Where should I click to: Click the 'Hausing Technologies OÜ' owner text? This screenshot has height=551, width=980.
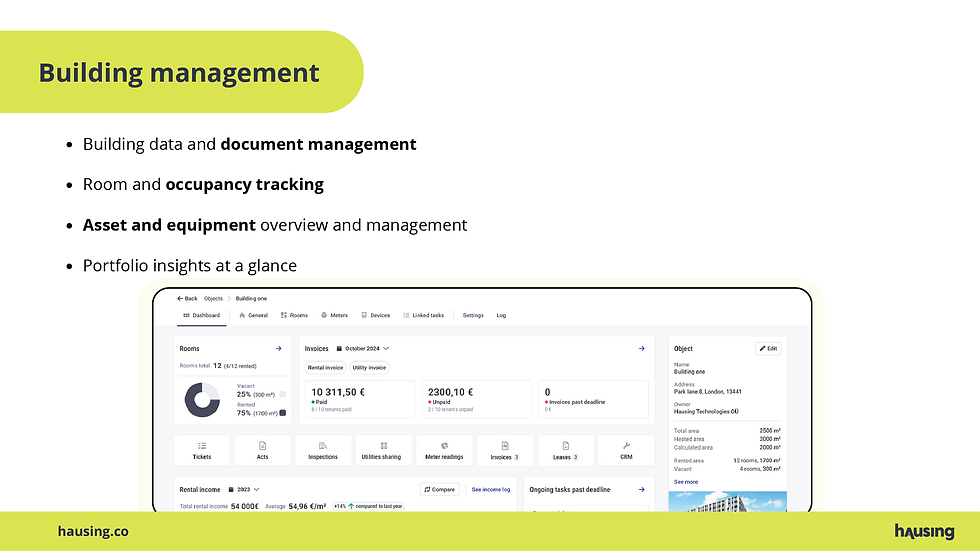point(706,412)
